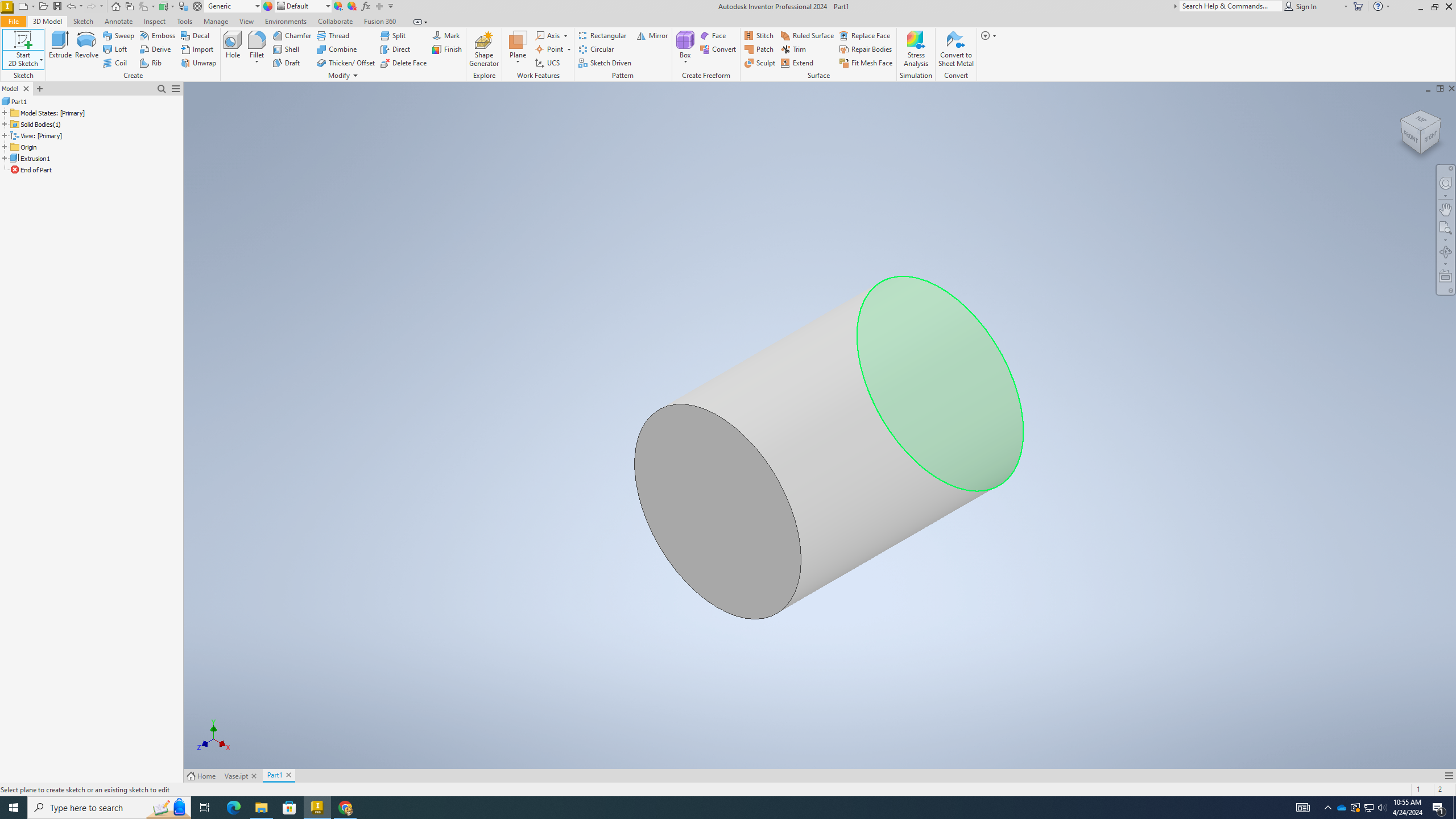The image size is (1456, 819).
Task: Open Stress Analysis simulation
Action: 916,49
